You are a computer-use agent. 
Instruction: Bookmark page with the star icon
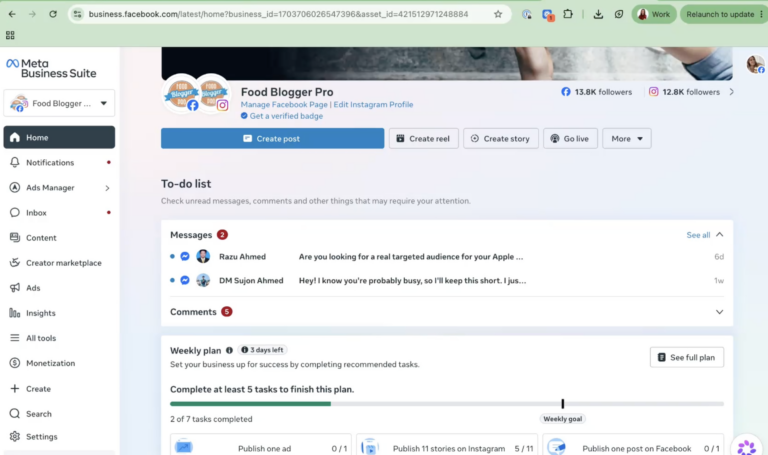pyautogui.click(x=498, y=14)
